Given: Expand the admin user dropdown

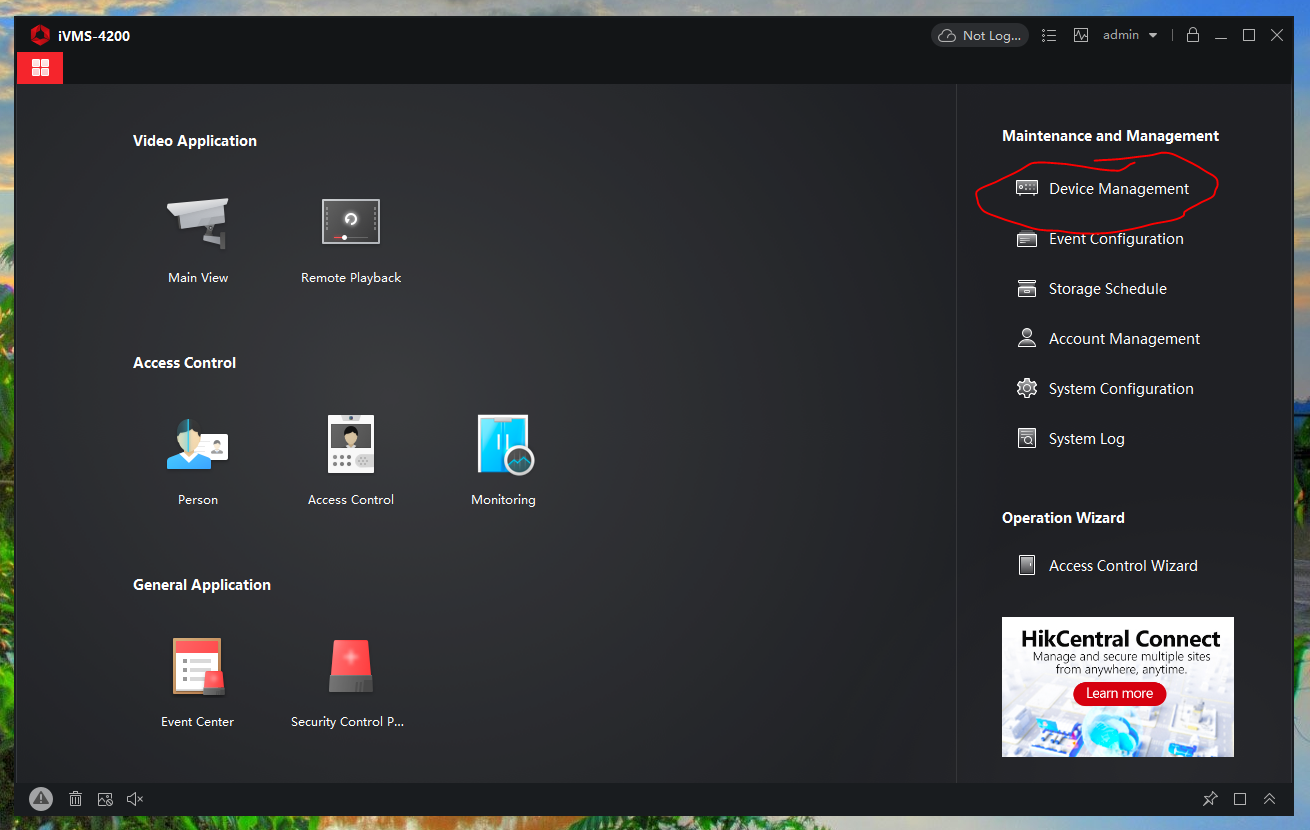Looking at the screenshot, I should 1130,35.
